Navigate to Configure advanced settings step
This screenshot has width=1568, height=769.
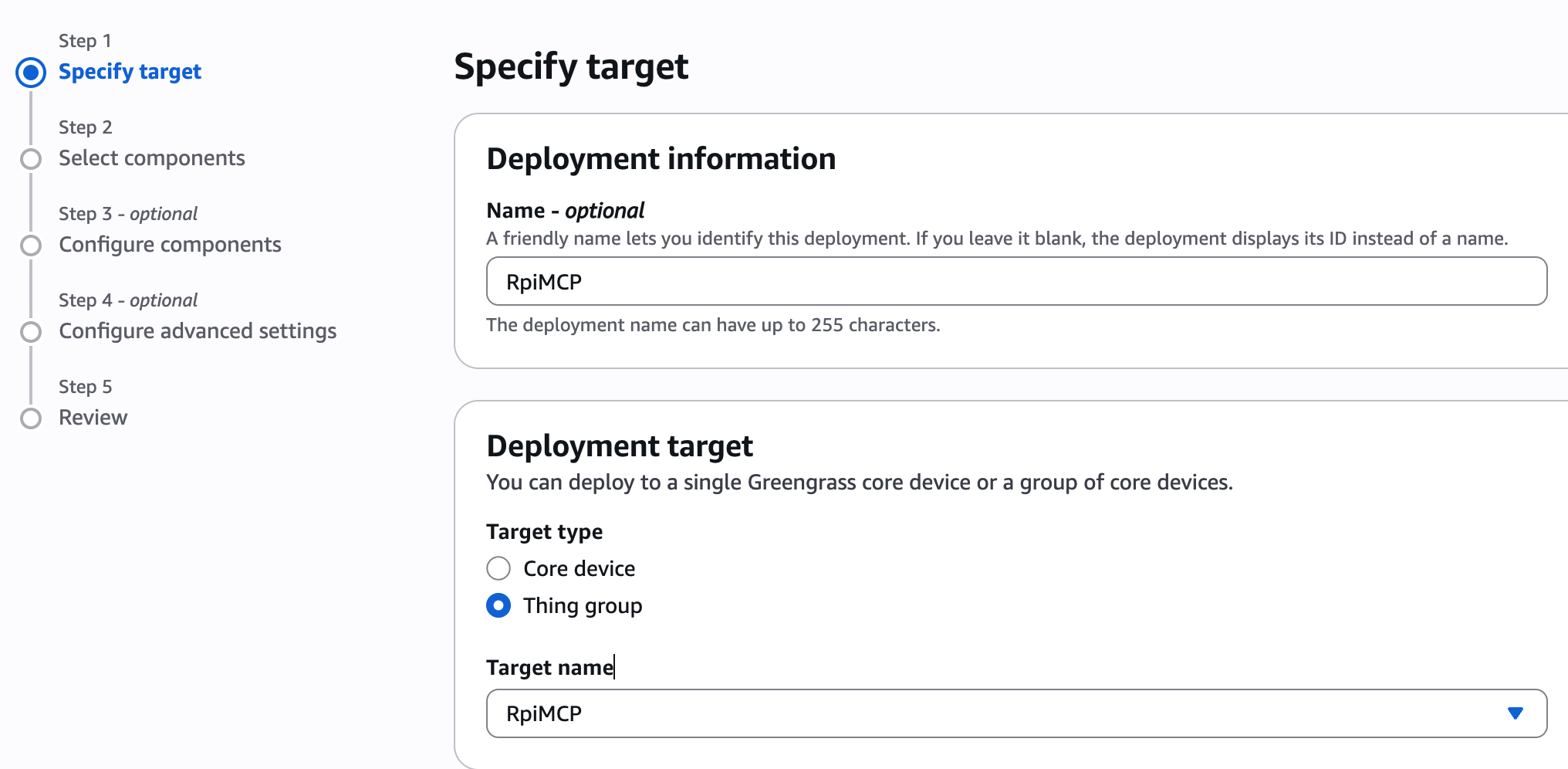[x=197, y=331]
